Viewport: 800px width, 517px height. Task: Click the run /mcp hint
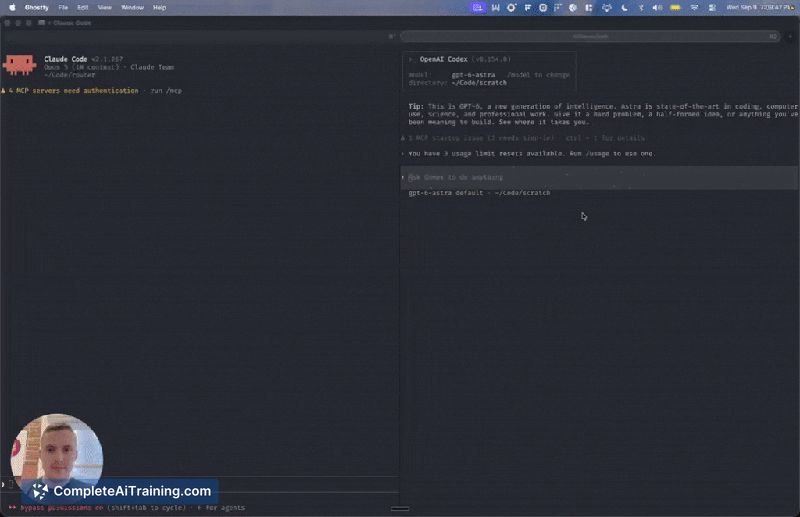(x=166, y=91)
